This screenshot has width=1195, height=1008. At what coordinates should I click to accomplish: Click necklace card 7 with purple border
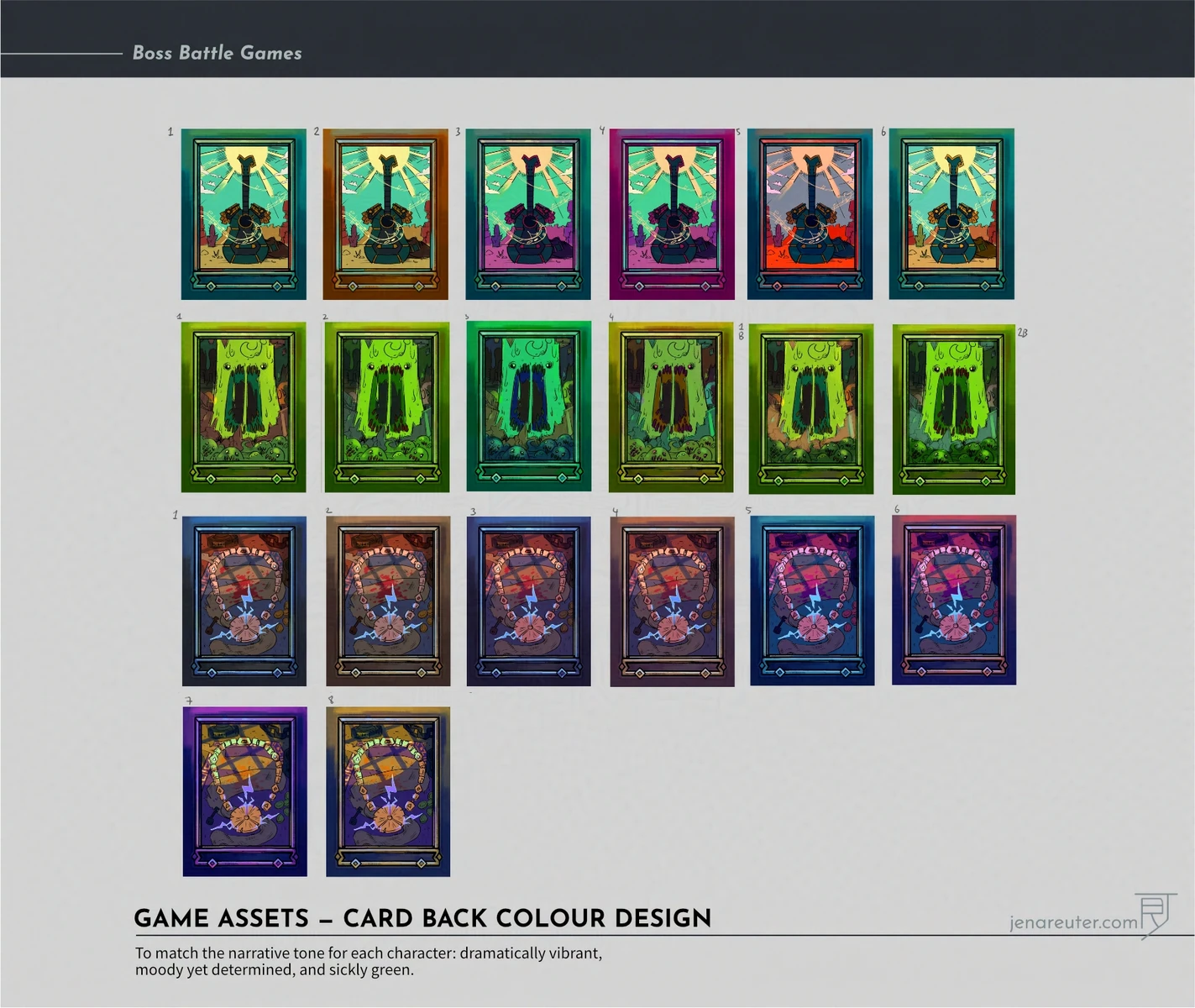[x=245, y=791]
